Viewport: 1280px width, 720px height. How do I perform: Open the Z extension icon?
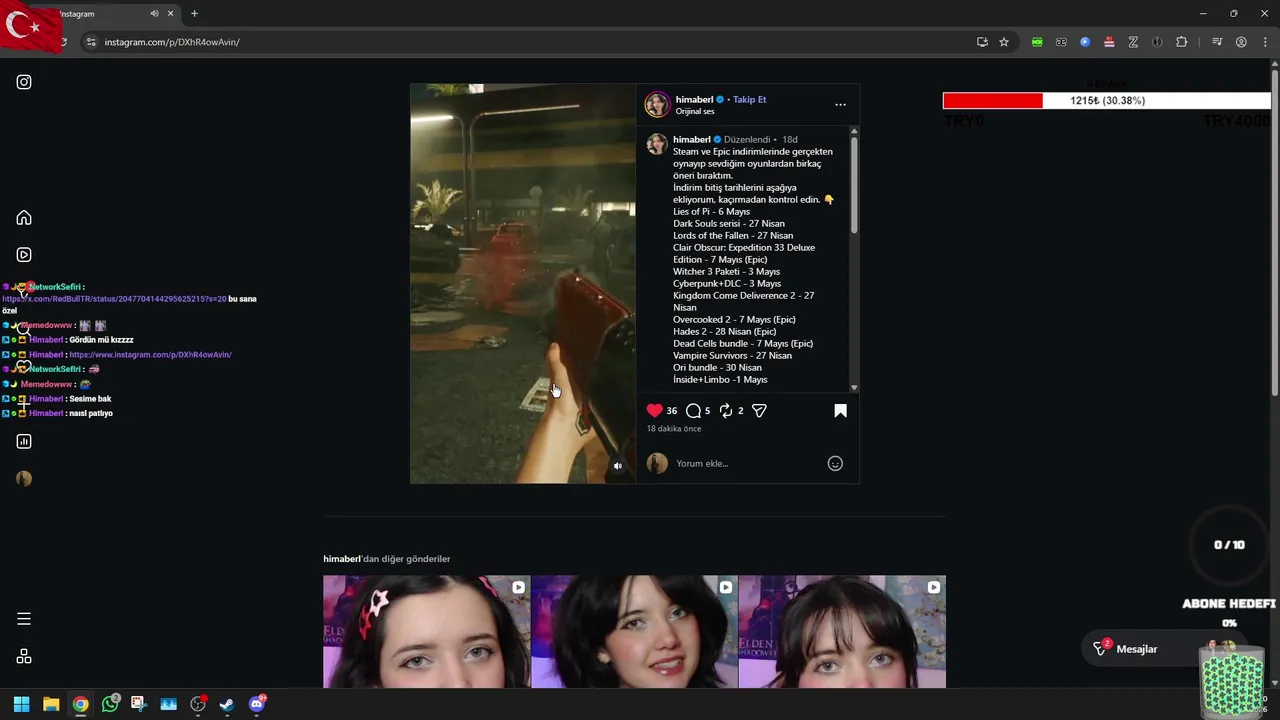pos(1133,42)
